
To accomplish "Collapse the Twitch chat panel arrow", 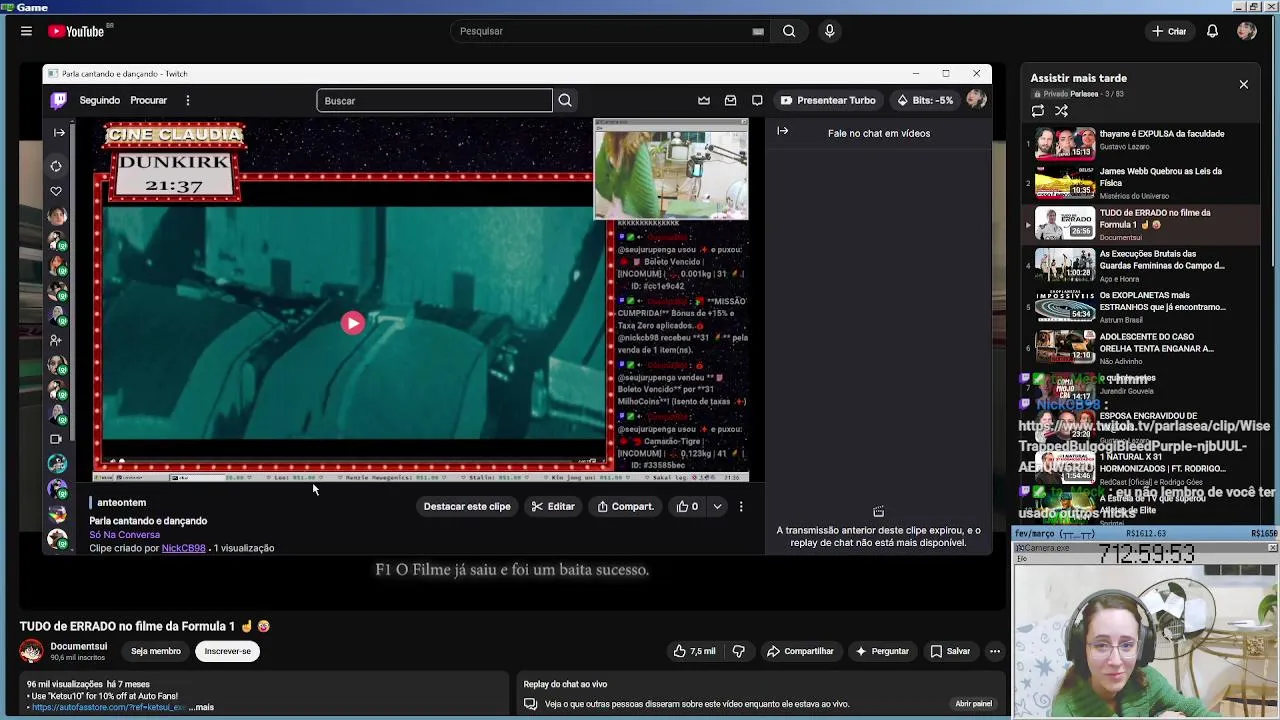I will pyautogui.click(x=783, y=131).
